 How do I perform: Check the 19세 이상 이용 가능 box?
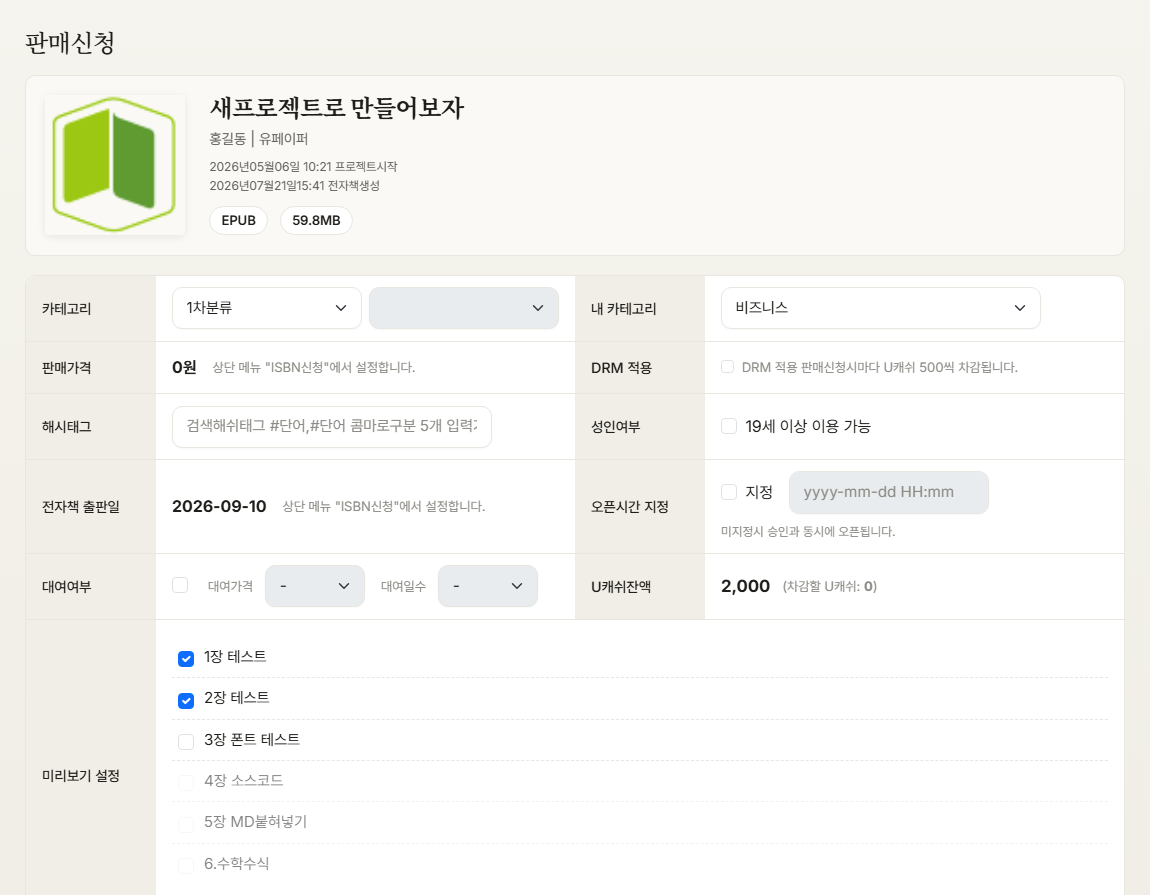[729, 426]
